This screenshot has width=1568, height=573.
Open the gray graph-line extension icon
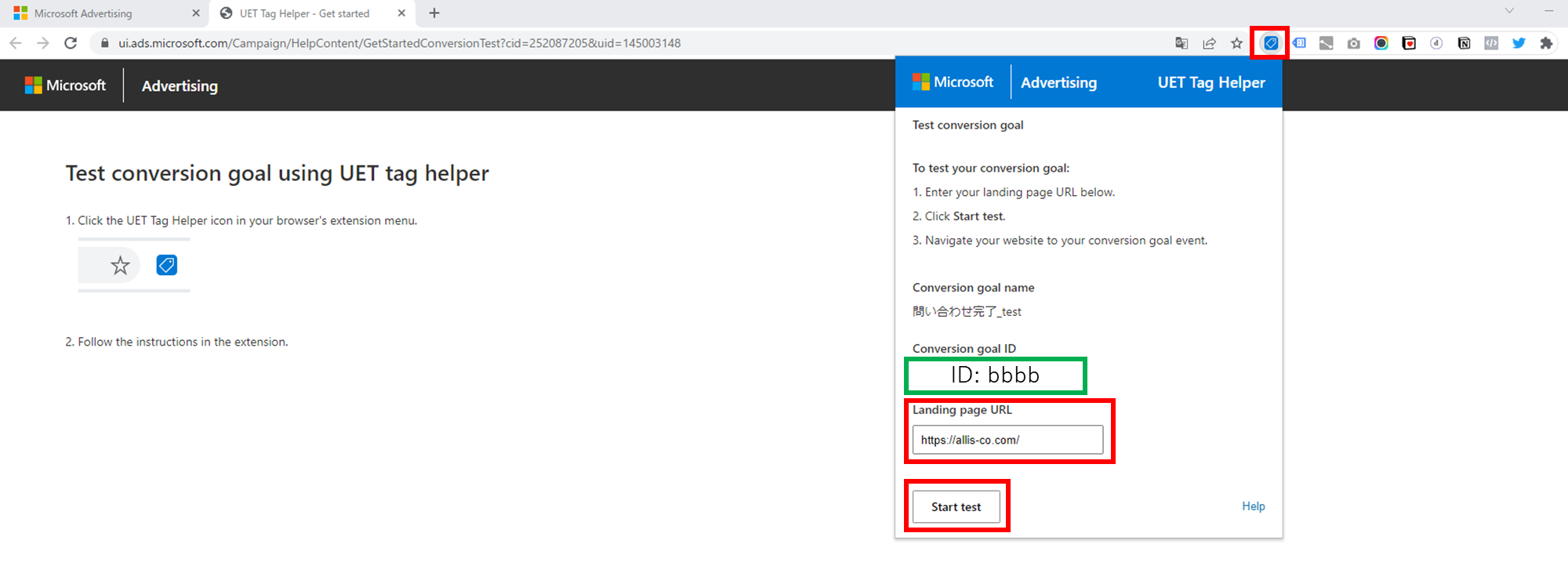click(x=1326, y=43)
